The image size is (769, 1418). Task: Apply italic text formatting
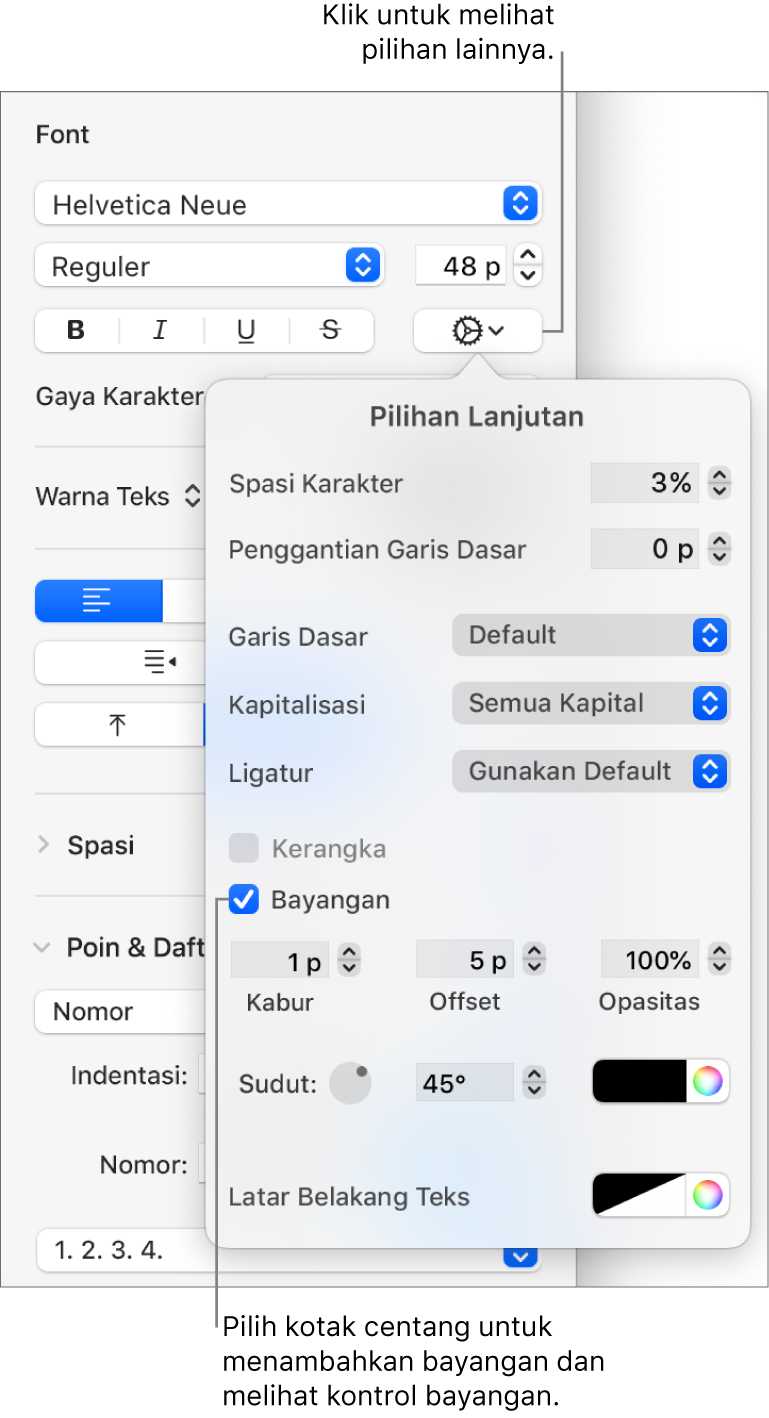[x=160, y=331]
